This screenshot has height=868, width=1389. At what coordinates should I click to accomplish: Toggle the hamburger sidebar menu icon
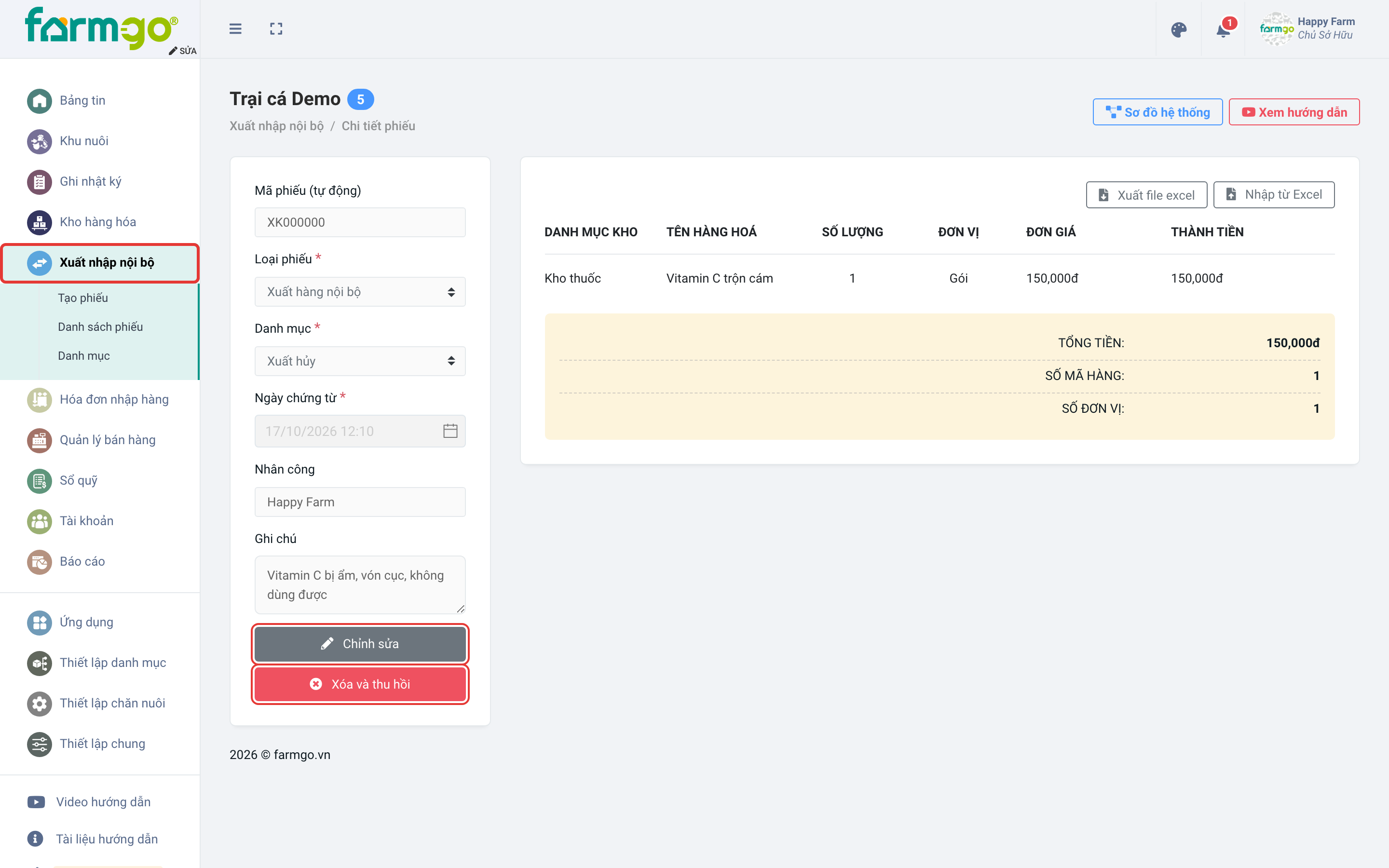point(235,29)
